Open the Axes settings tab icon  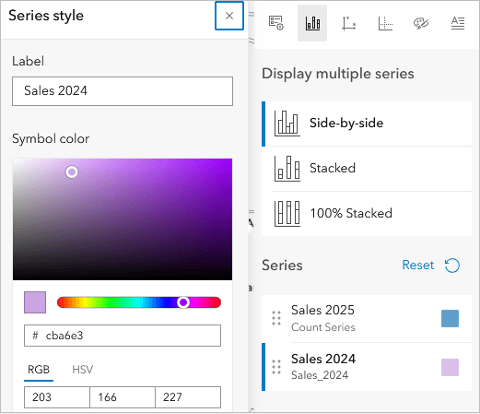349,23
